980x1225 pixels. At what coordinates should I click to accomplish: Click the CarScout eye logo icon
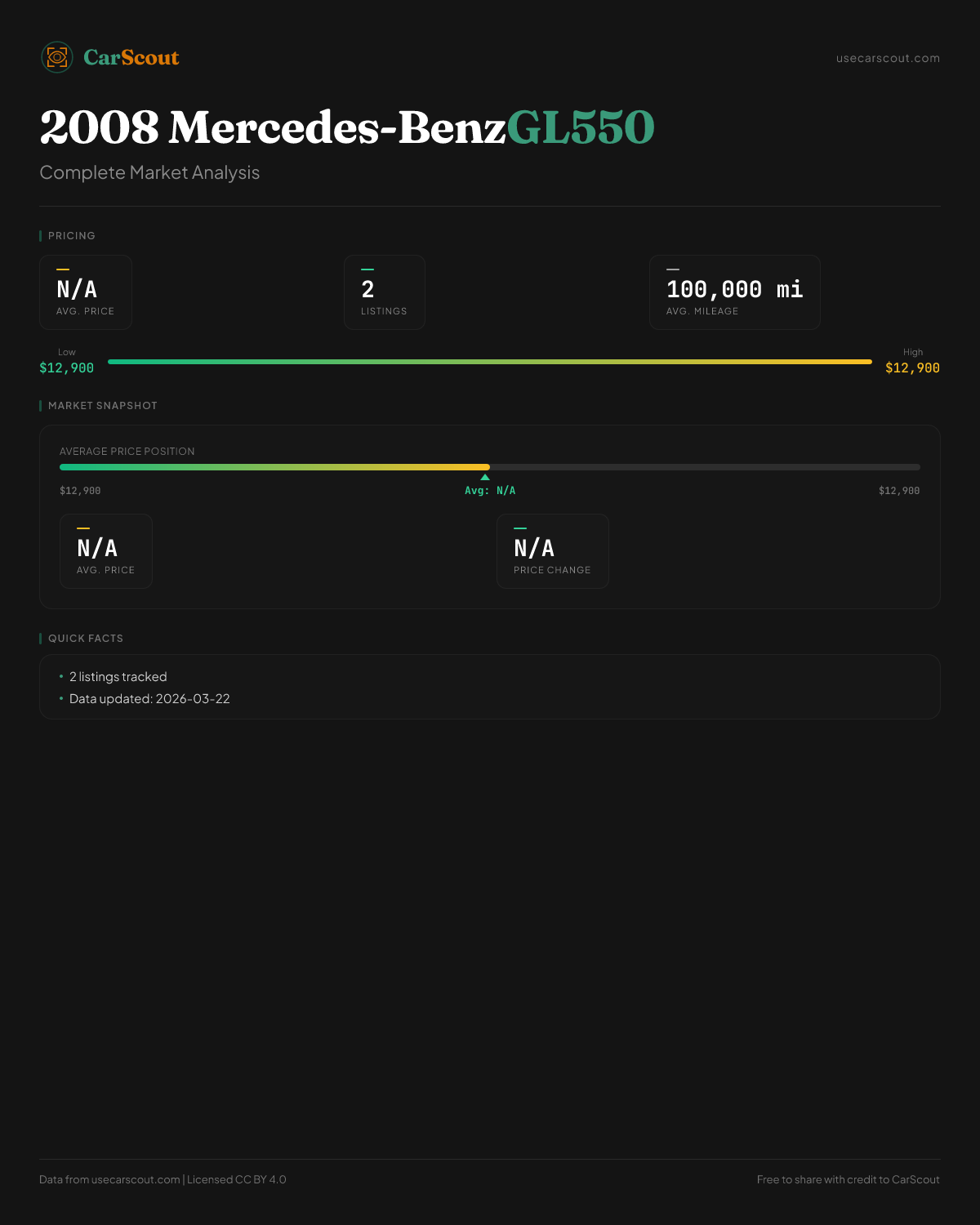(x=57, y=57)
